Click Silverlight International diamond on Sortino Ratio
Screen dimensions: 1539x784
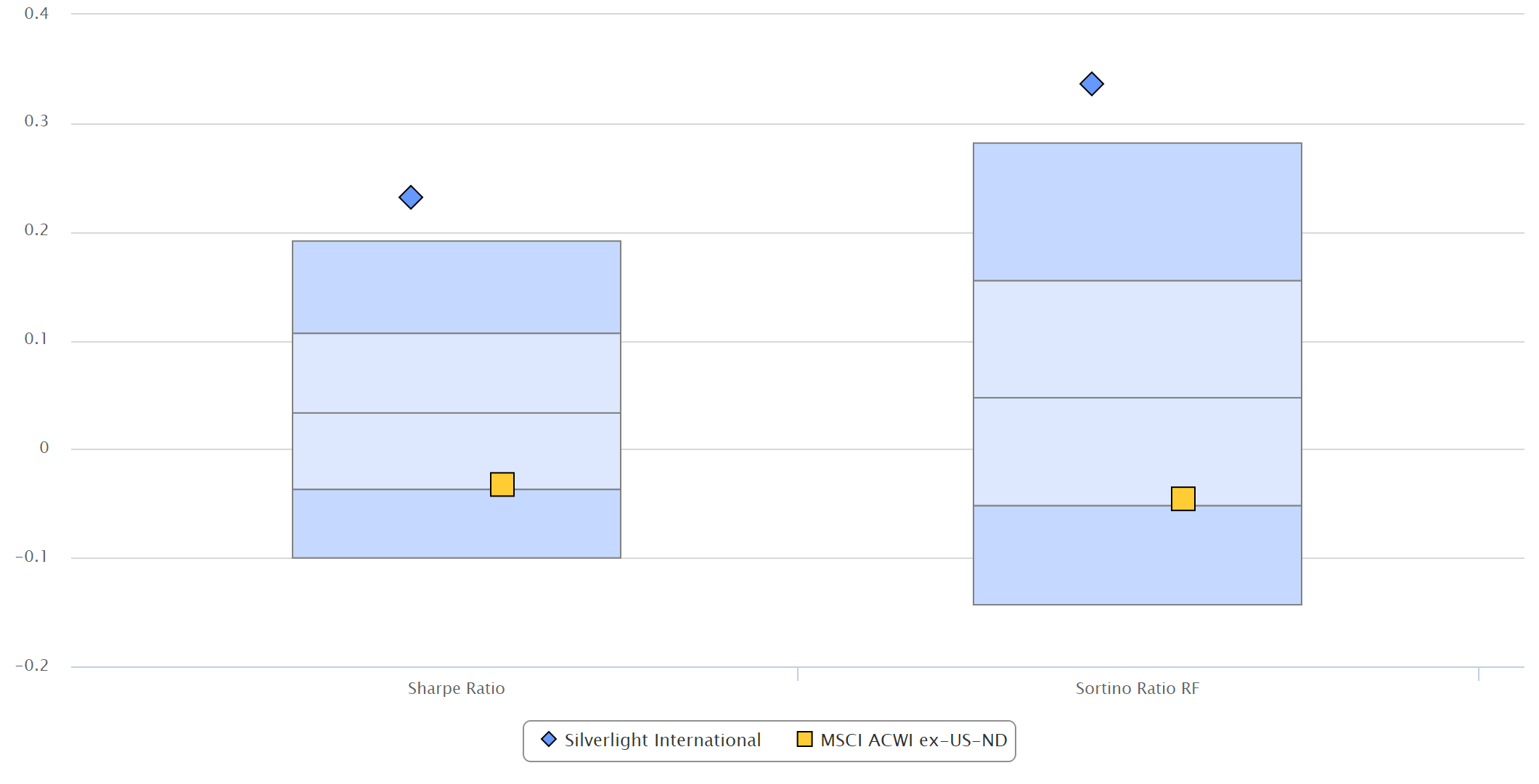pos(1092,83)
